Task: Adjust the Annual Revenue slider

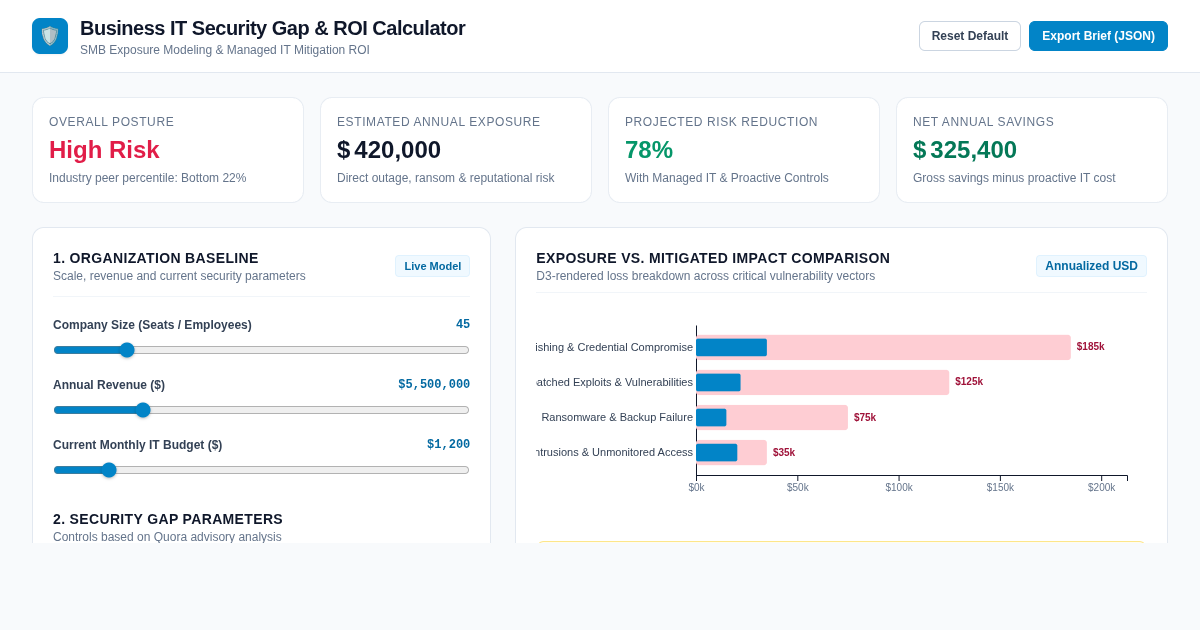Action: (261, 410)
